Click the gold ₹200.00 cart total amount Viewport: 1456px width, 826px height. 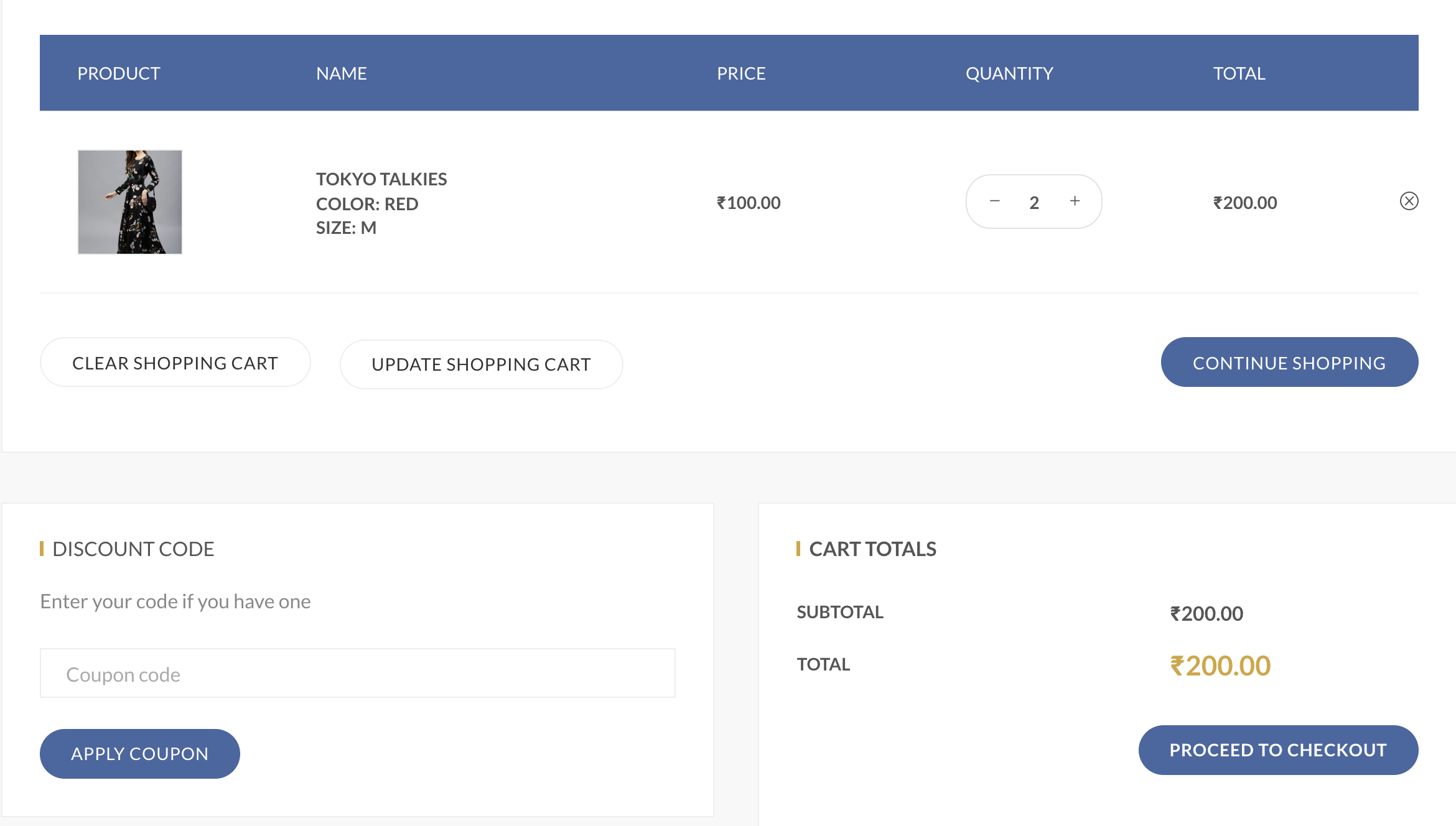point(1220,666)
